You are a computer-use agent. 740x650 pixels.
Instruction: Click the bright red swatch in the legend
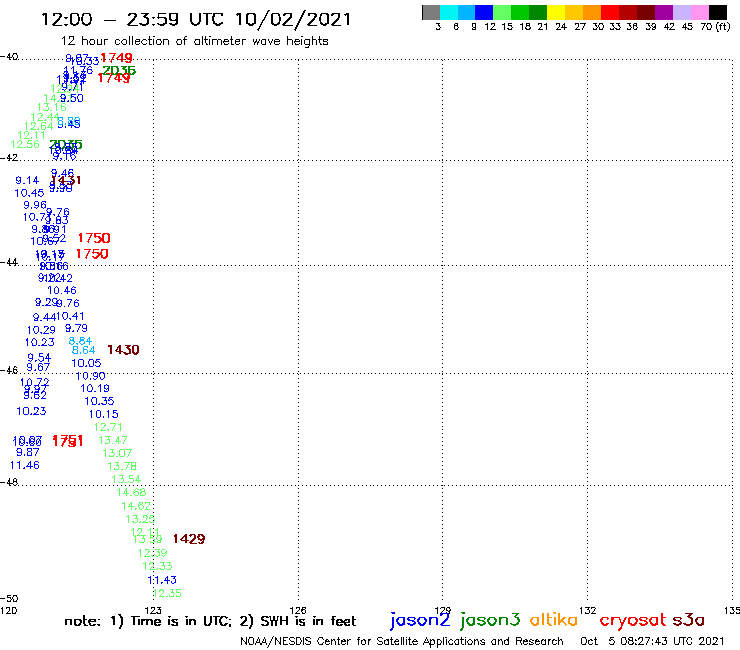610,12
